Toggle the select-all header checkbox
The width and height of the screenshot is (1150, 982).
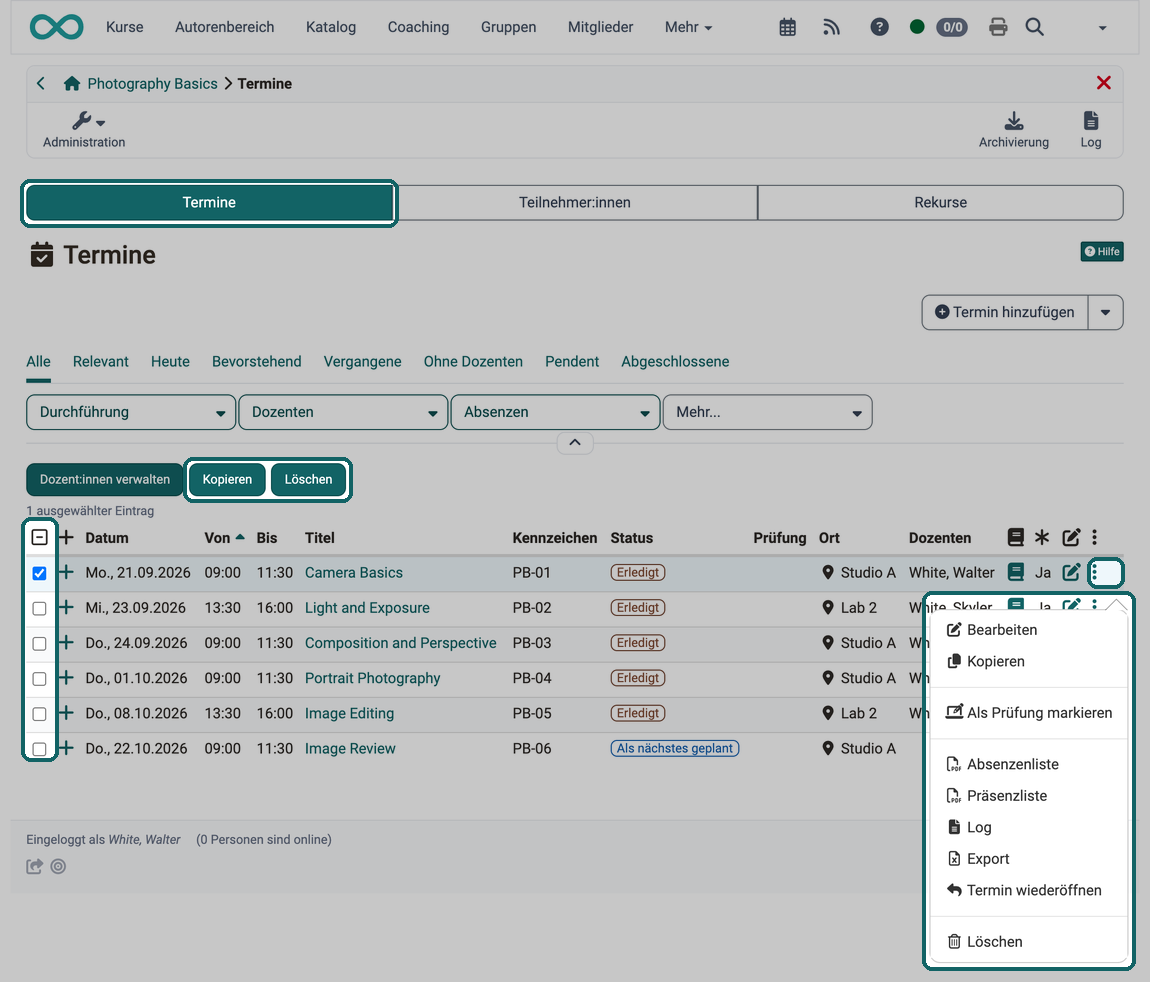tap(40, 538)
